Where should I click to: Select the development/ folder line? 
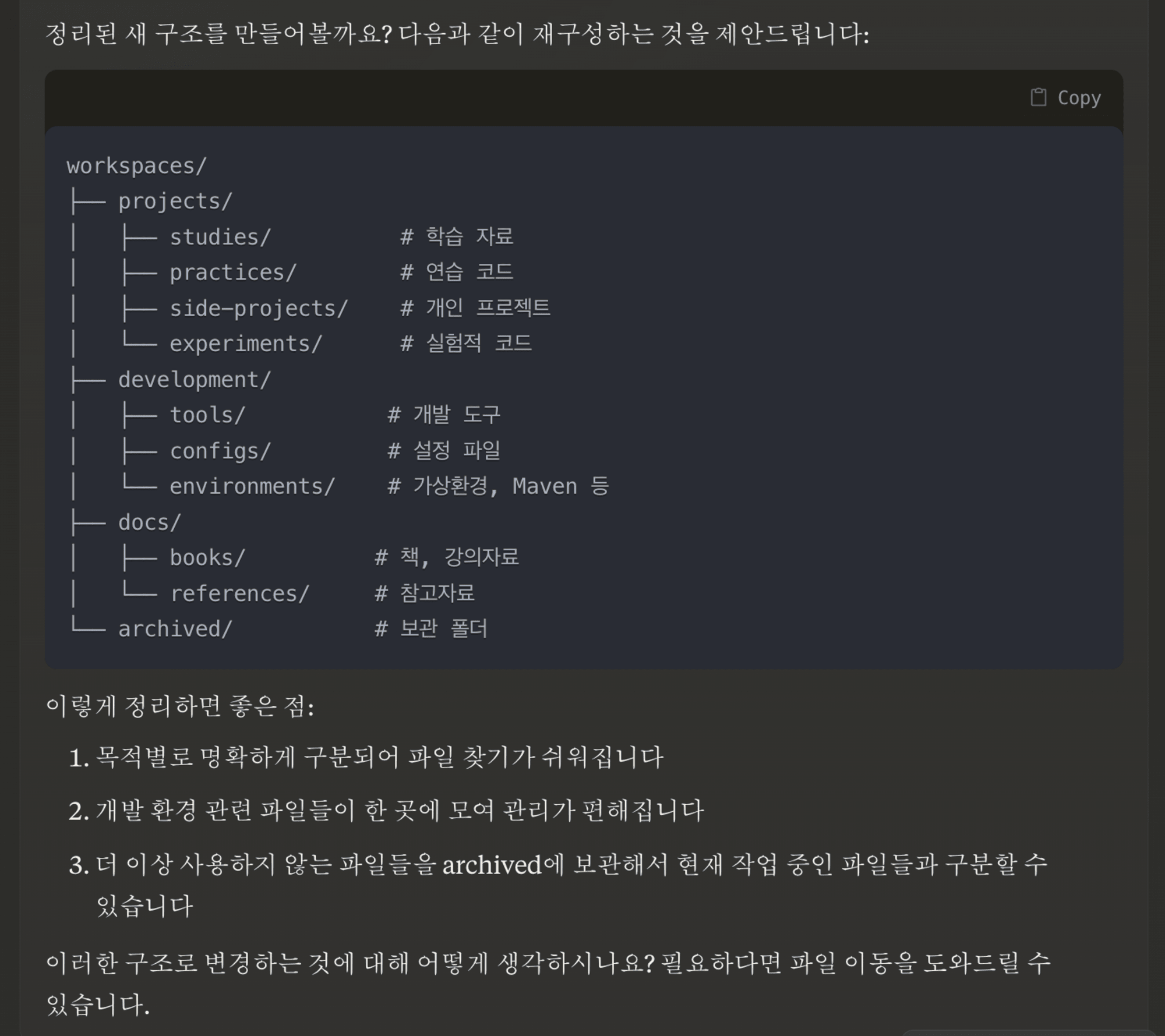pyautogui.click(x=195, y=380)
